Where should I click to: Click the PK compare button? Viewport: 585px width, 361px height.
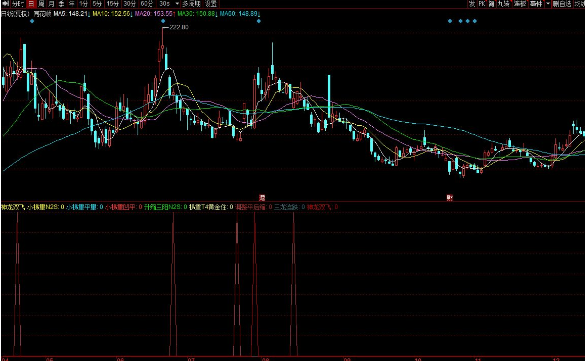pyautogui.click(x=482, y=4)
